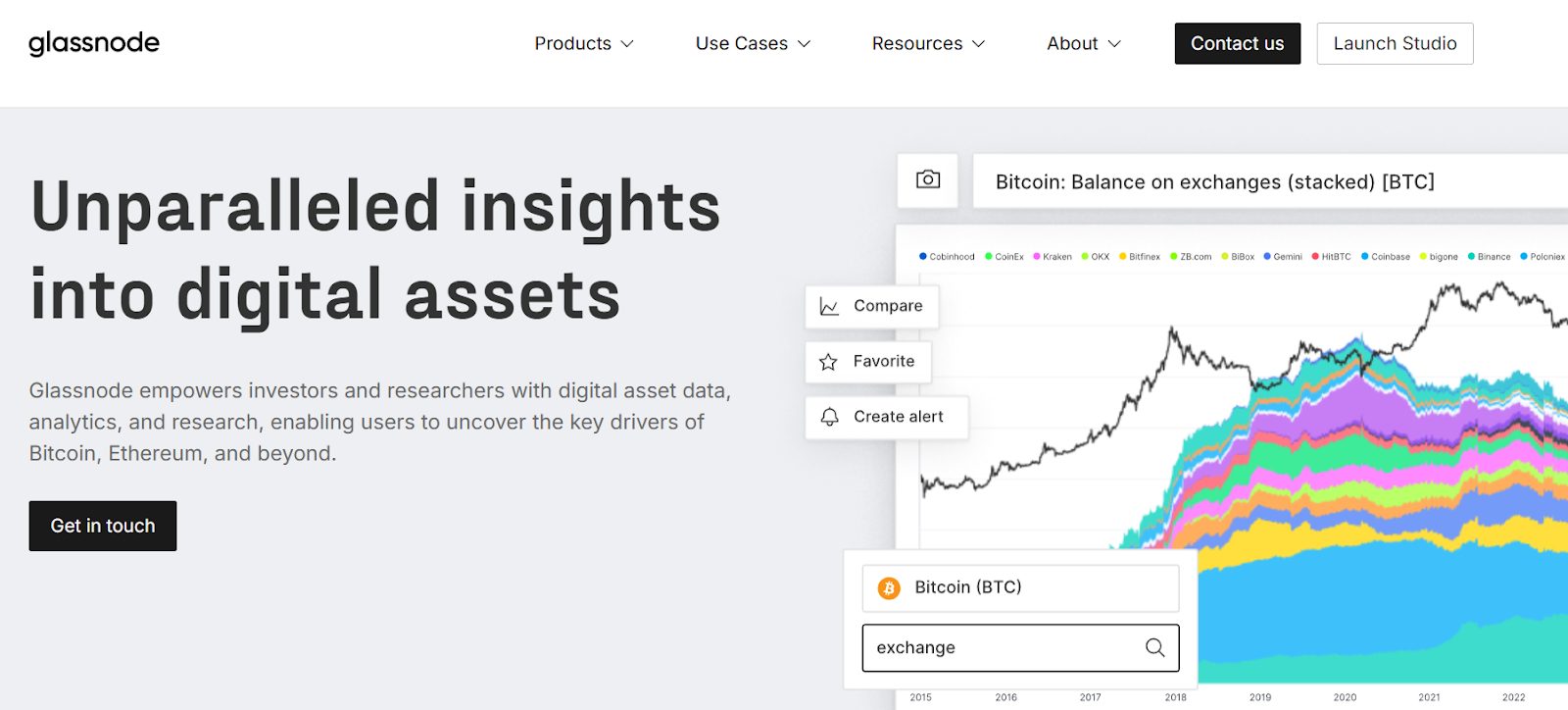
Task: Click the Compare chart icon
Action: (x=829, y=307)
